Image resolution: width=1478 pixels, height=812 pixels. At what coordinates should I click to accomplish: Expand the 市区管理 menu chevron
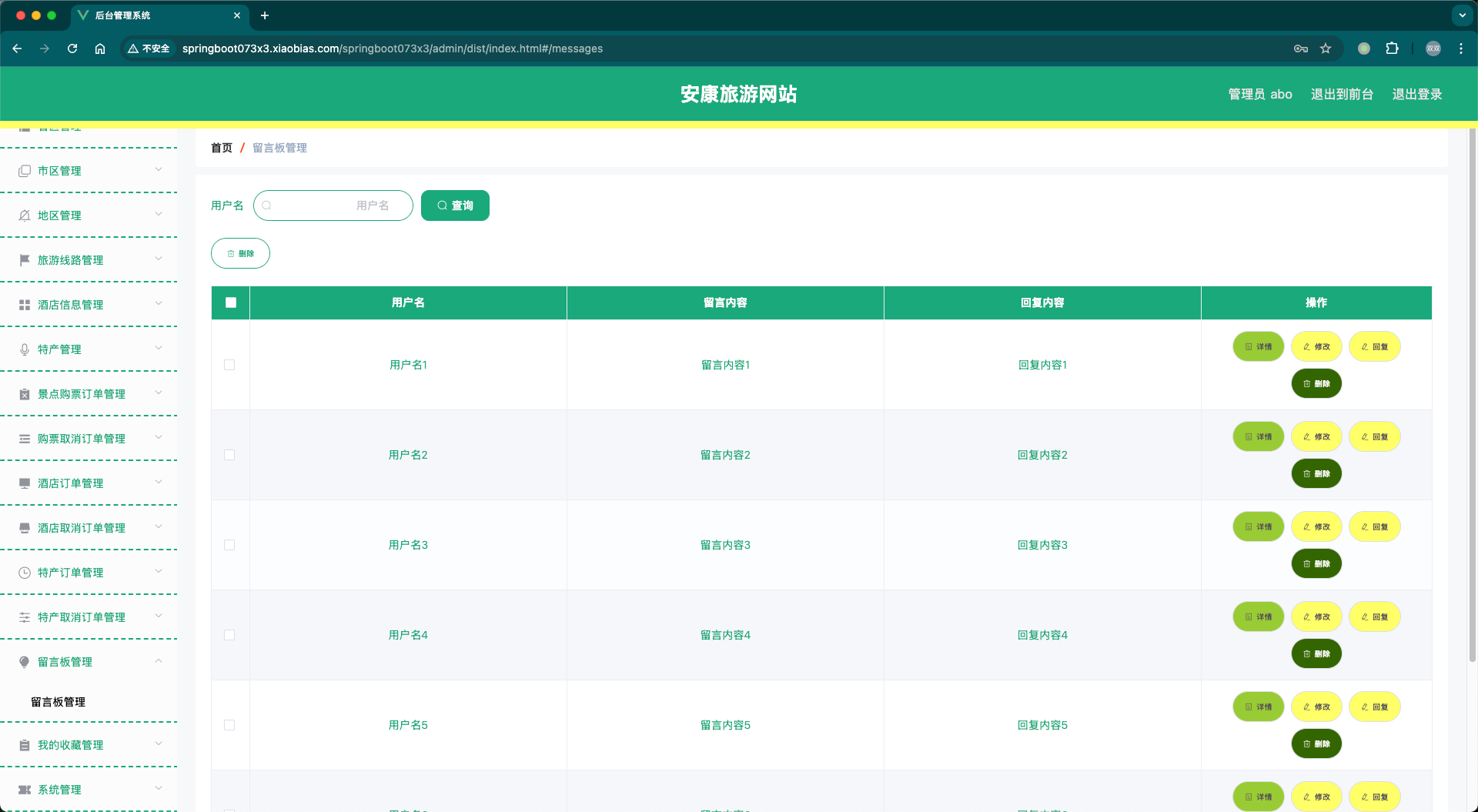159,170
